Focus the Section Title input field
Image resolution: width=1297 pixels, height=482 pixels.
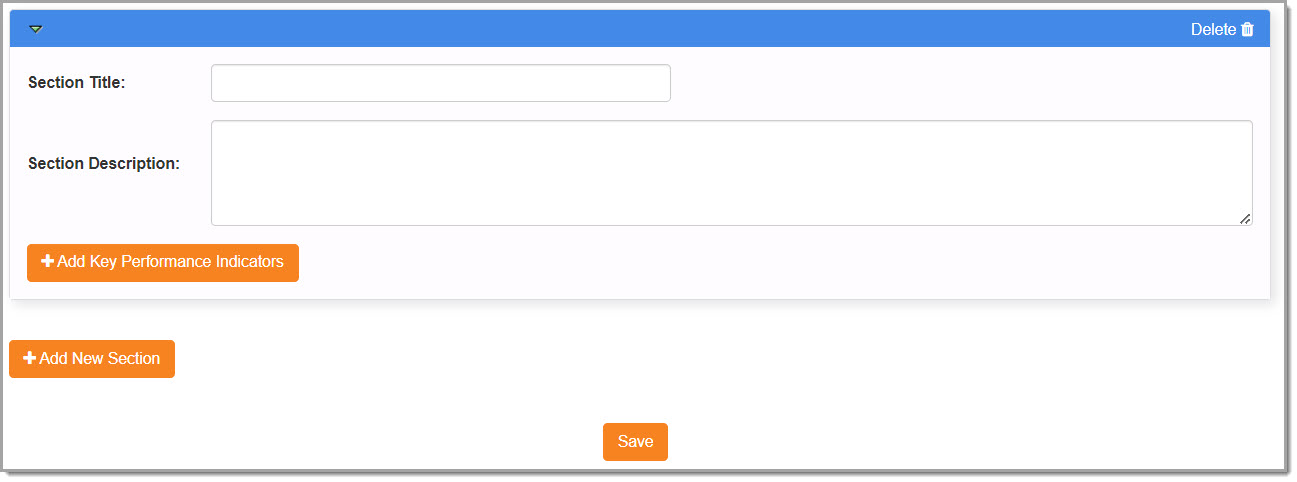[x=440, y=83]
